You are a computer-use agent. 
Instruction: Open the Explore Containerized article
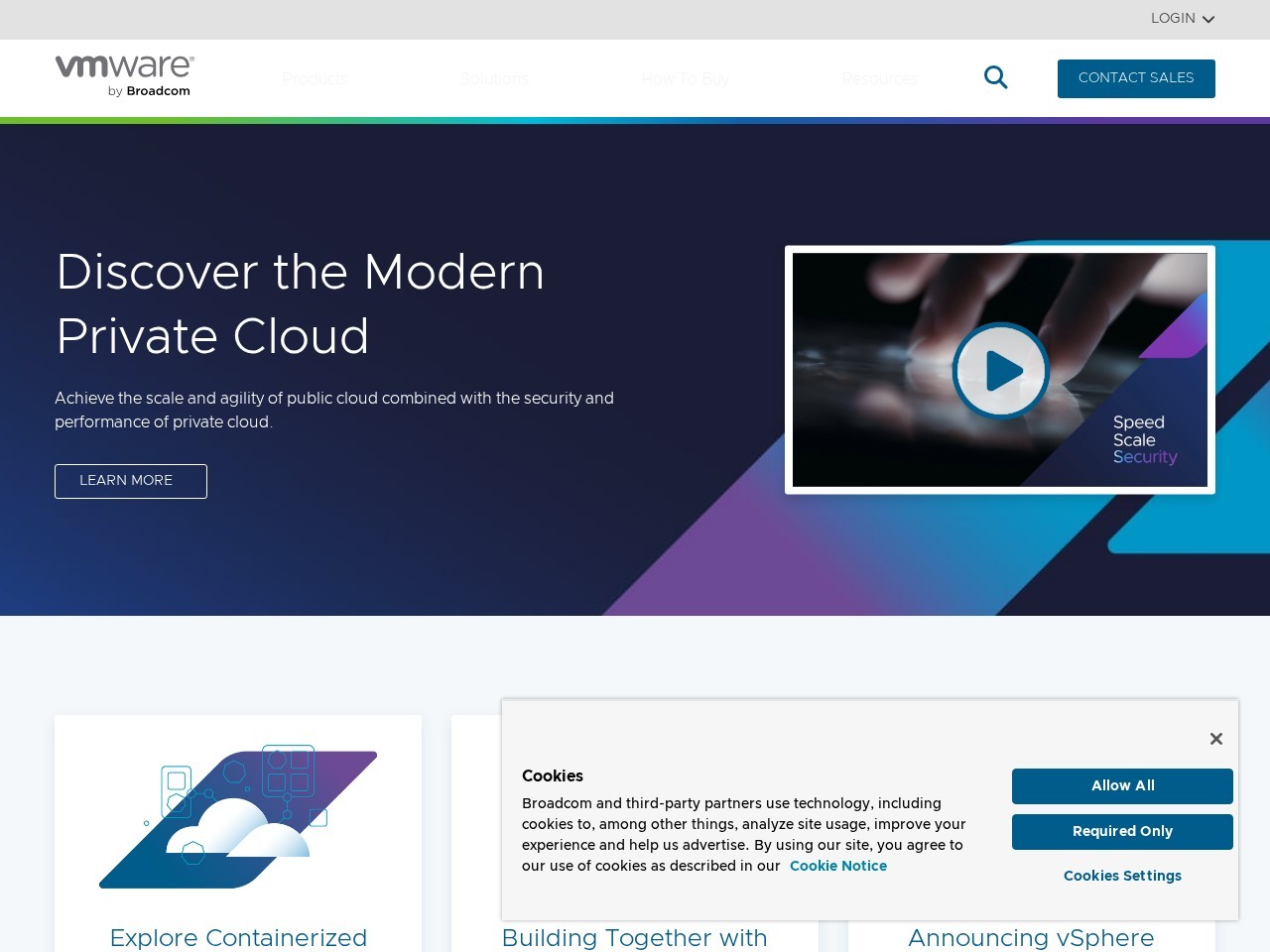click(x=238, y=938)
